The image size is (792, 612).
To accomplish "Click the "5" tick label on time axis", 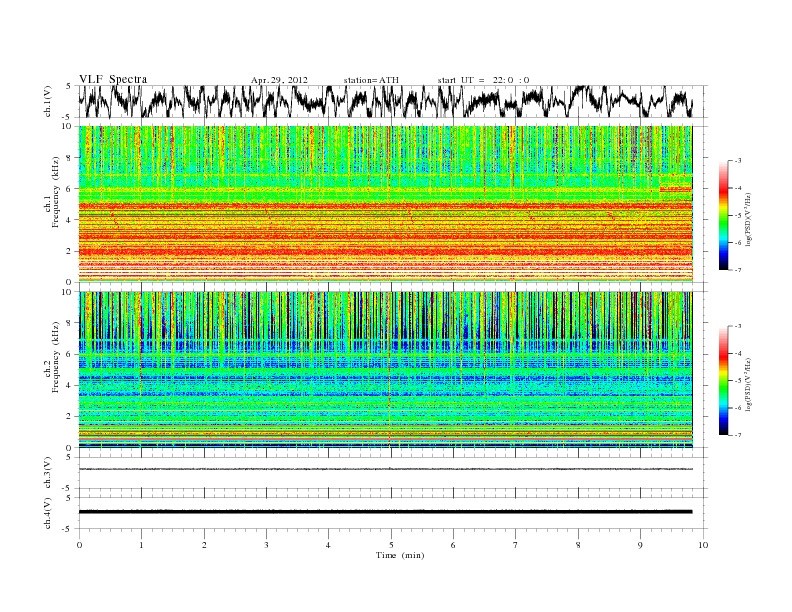I will pos(391,545).
